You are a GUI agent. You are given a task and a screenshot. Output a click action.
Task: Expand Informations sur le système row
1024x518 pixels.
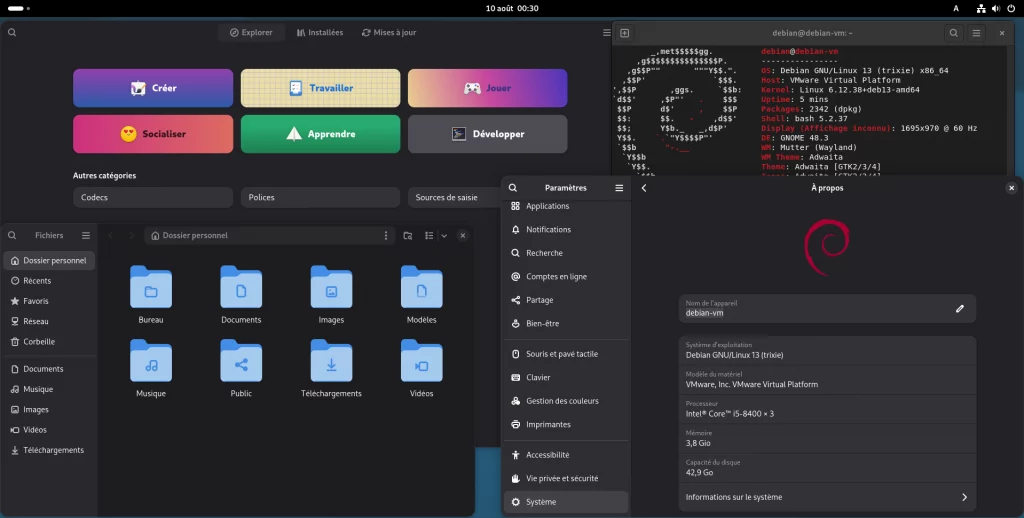point(826,497)
